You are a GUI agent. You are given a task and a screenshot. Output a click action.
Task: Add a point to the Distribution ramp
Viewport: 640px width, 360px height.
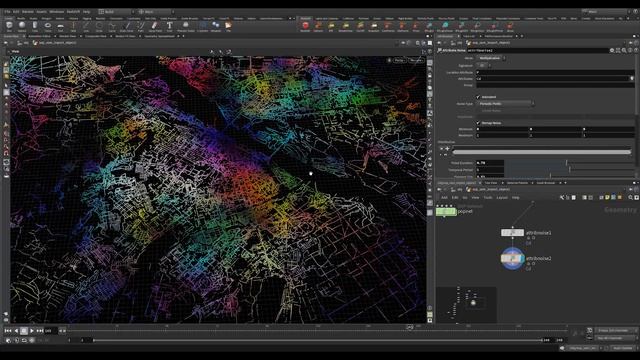click(x=447, y=149)
